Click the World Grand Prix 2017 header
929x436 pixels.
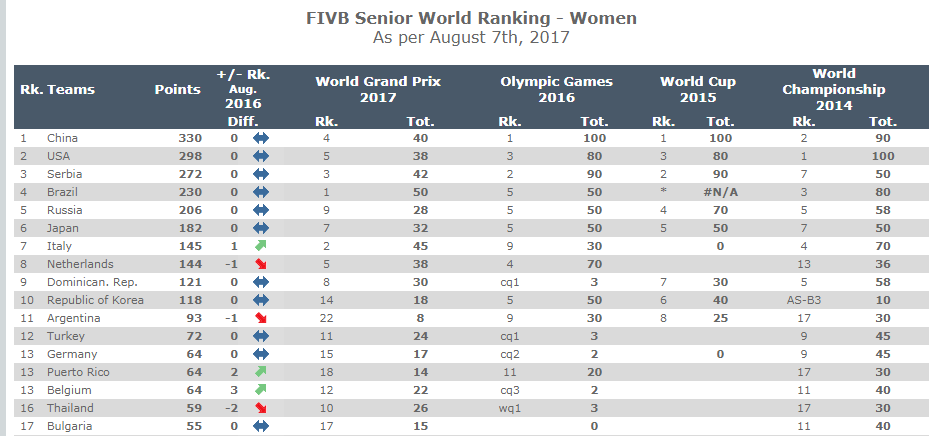point(378,90)
